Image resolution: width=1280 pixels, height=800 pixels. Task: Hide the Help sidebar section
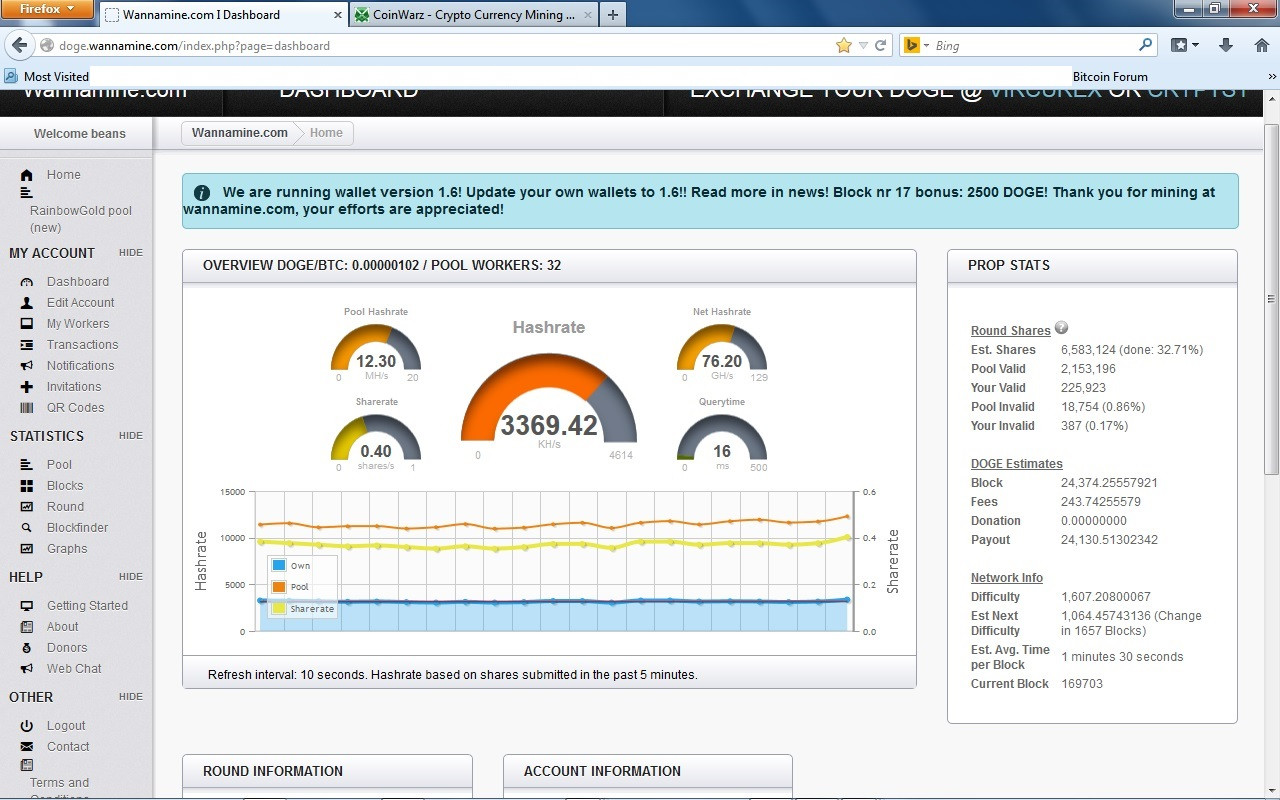click(130, 577)
